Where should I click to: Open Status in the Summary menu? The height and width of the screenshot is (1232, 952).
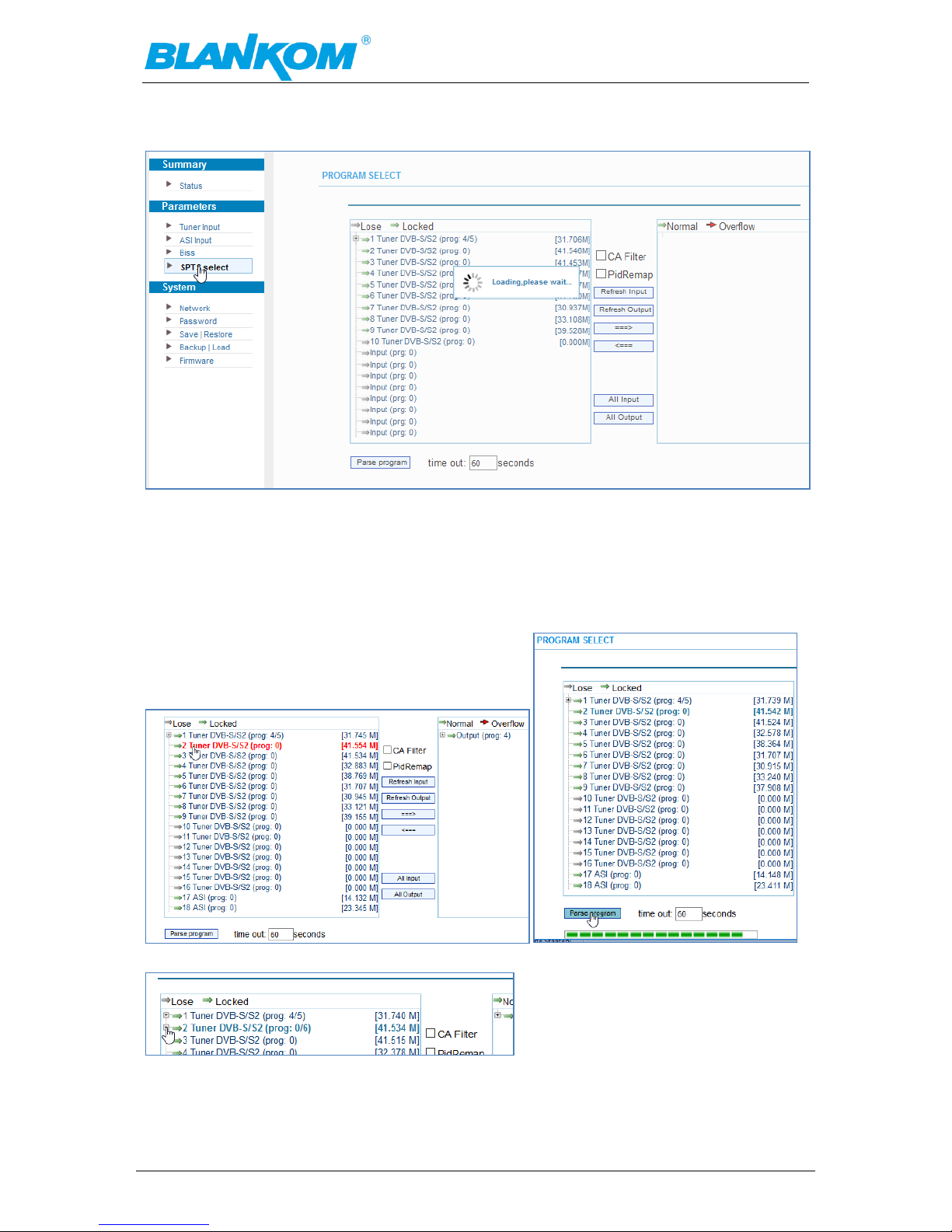tap(190, 186)
